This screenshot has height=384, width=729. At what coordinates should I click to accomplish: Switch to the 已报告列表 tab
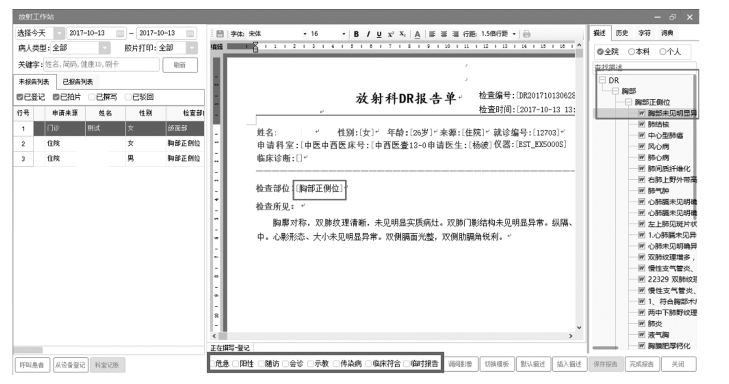pos(78,82)
